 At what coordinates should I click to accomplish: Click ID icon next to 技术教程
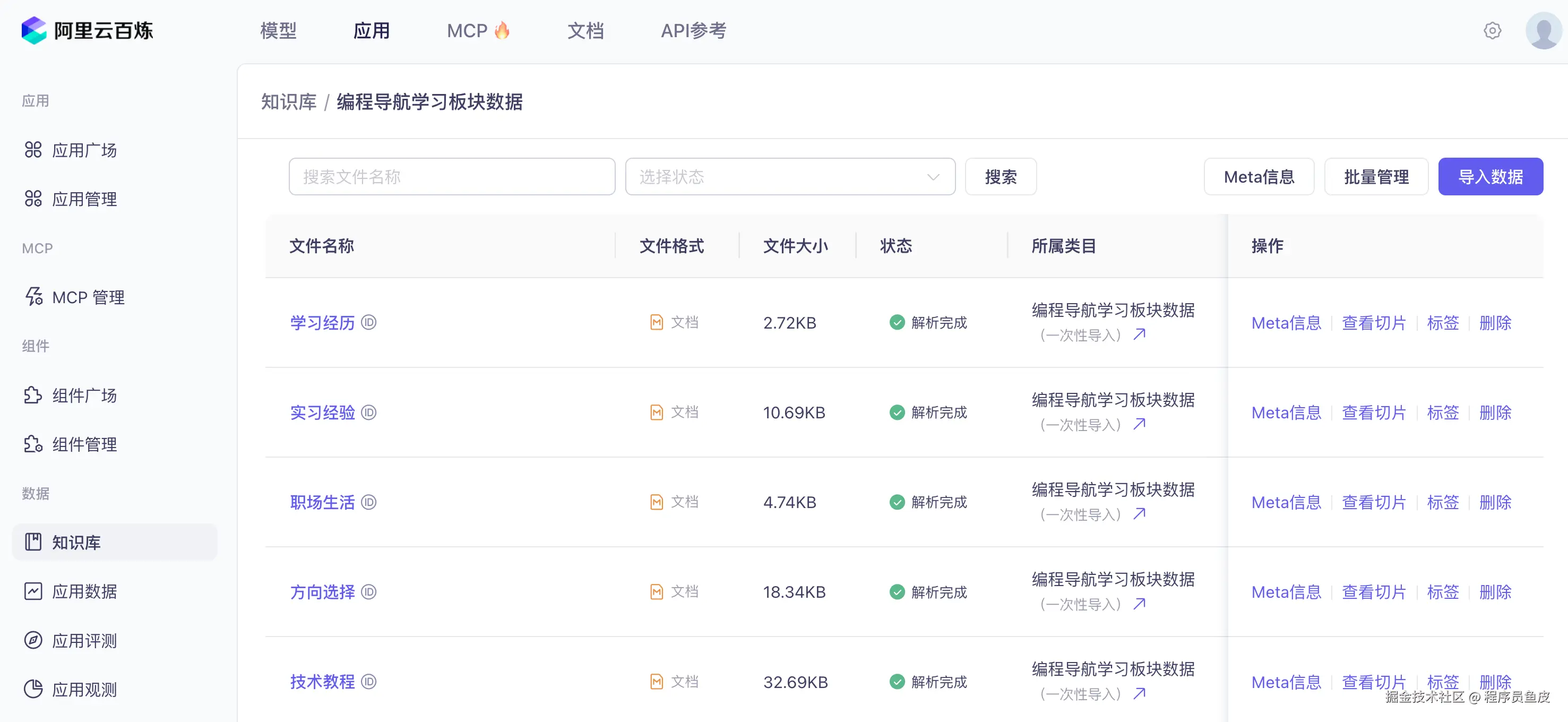[x=369, y=681]
